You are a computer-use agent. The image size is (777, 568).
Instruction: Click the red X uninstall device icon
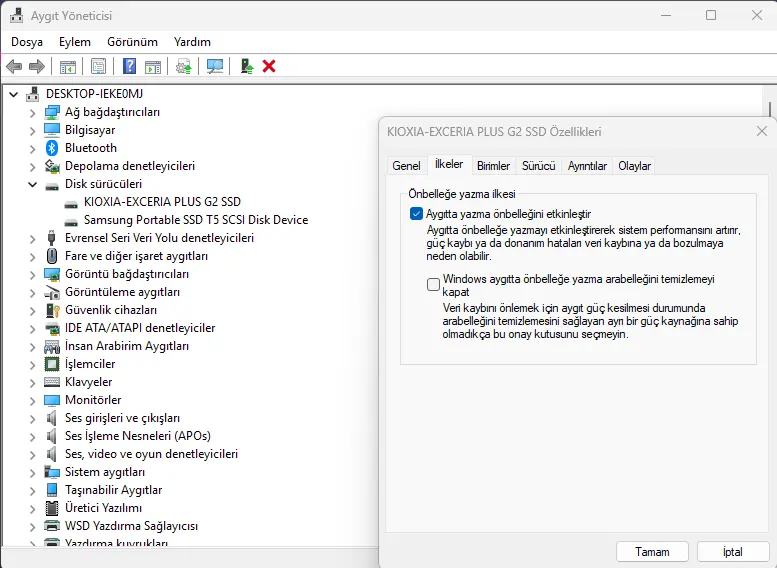pyautogui.click(x=269, y=66)
